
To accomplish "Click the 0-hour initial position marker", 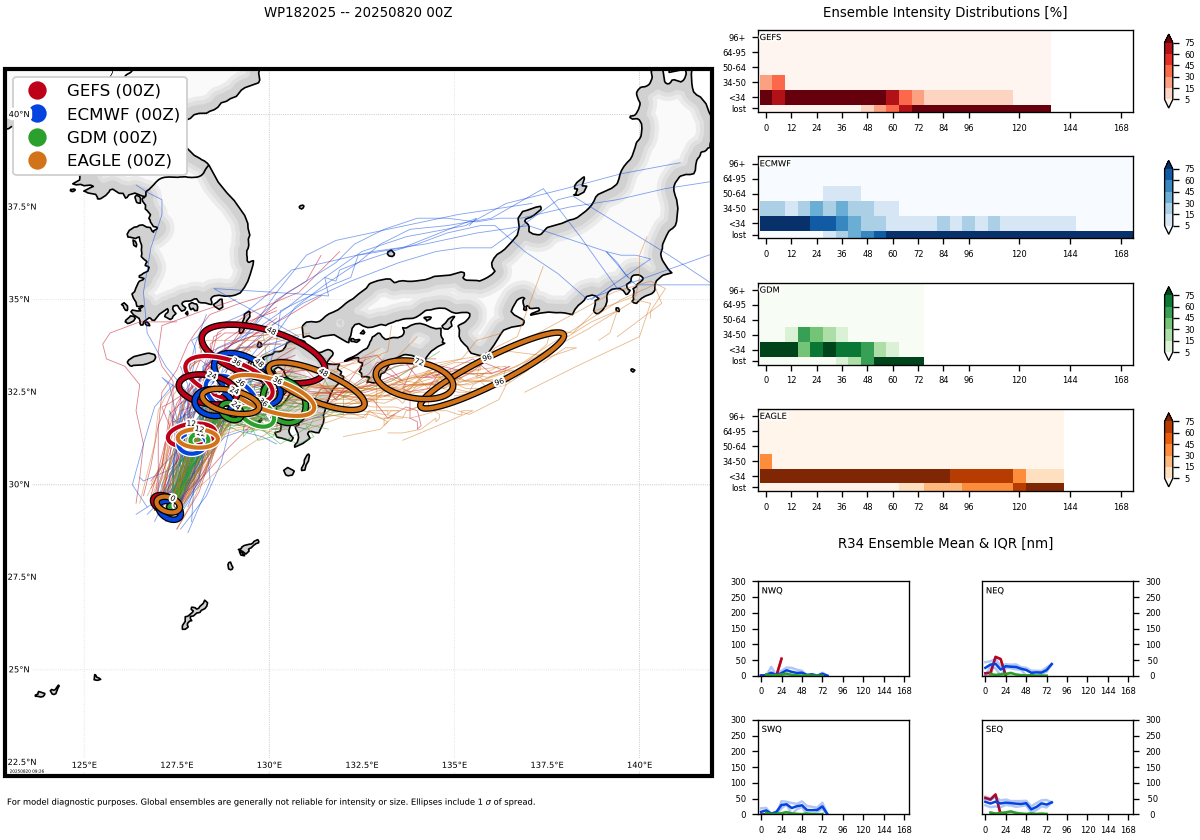I will 172,498.
